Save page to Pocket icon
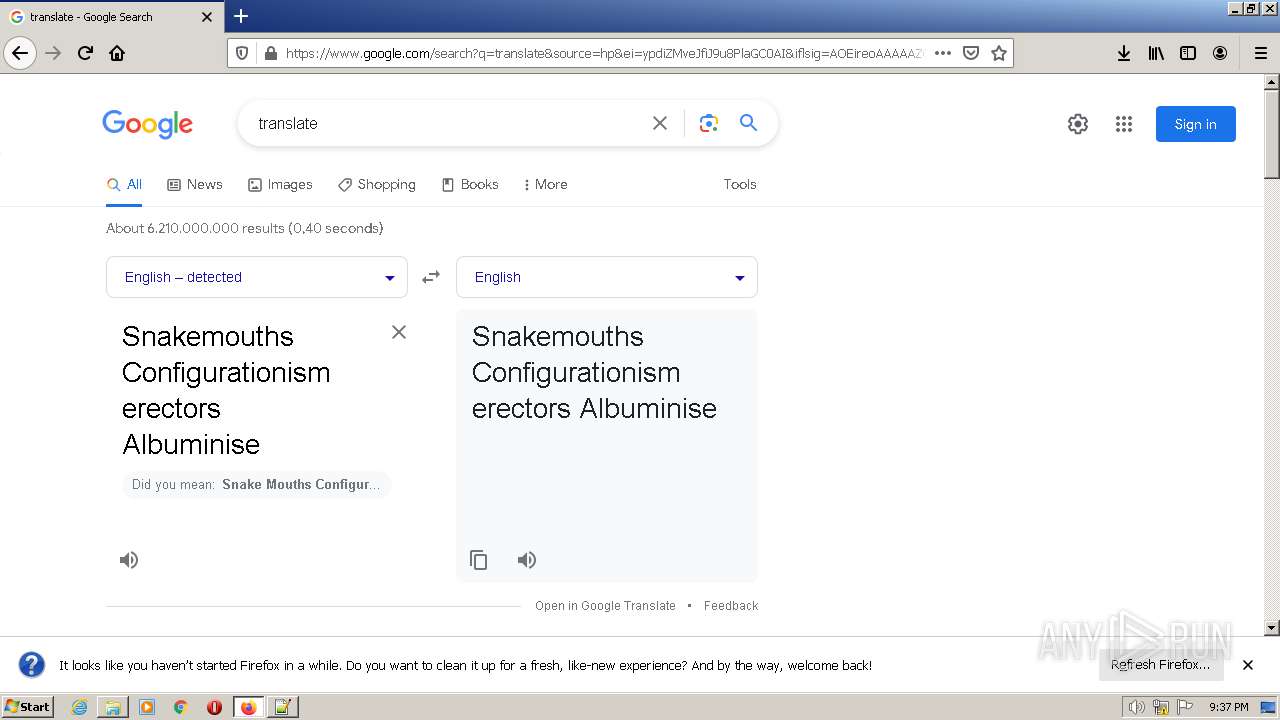Viewport: 1280px width, 720px height. [970, 53]
